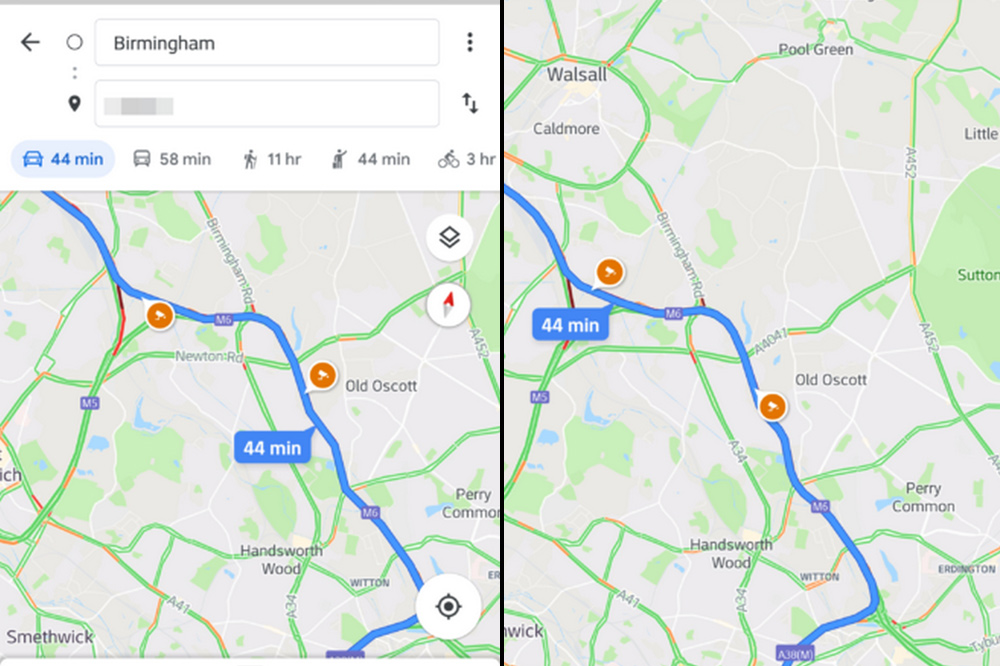Viewport: 1000px width, 666px height.
Task: Tap the compass to face north
Action: click(449, 305)
